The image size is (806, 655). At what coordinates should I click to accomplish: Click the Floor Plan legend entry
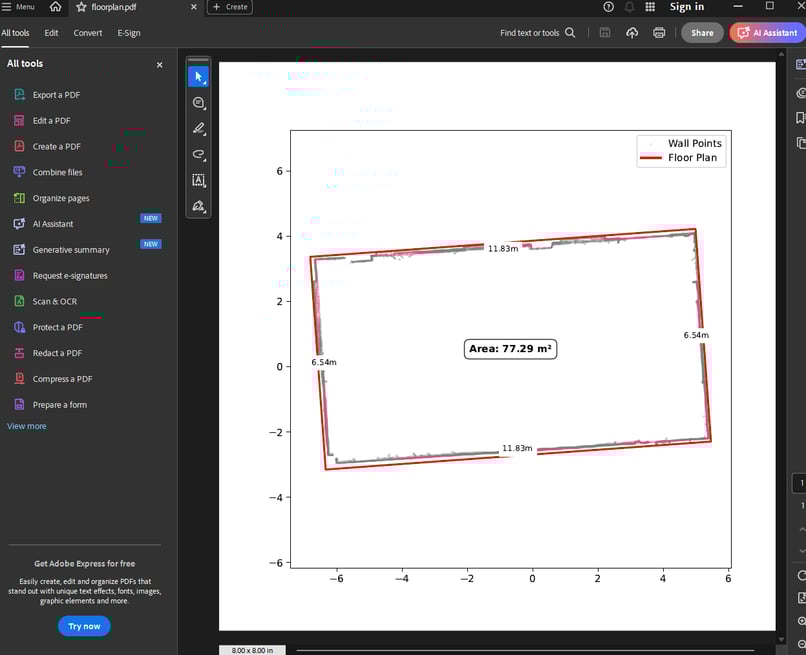pyautogui.click(x=679, y=158)
